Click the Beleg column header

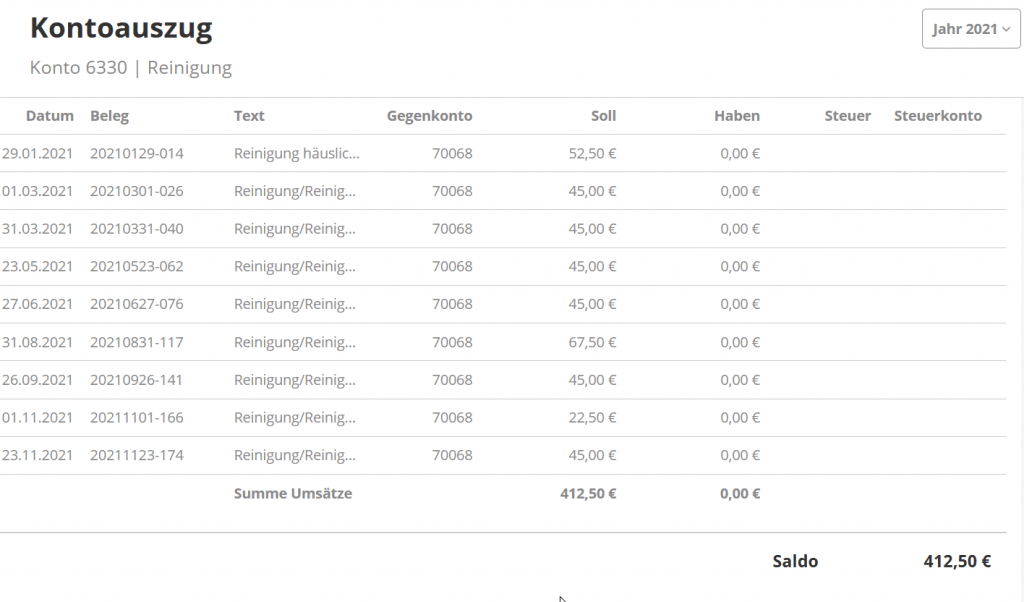point(109,116)
